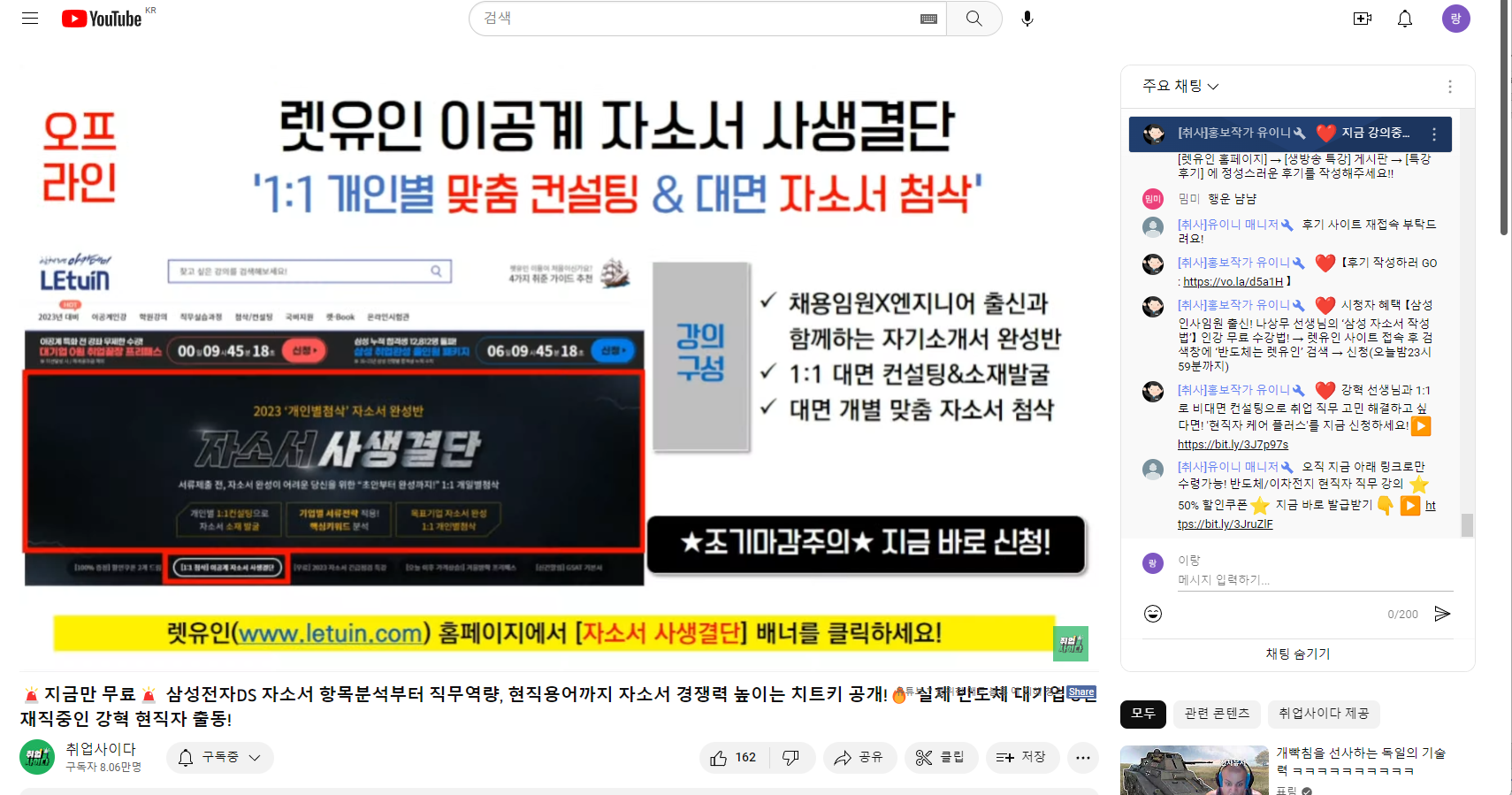Open more actions menu below video
Viewport: 1512px width, 795px height.
point(1083,758)
